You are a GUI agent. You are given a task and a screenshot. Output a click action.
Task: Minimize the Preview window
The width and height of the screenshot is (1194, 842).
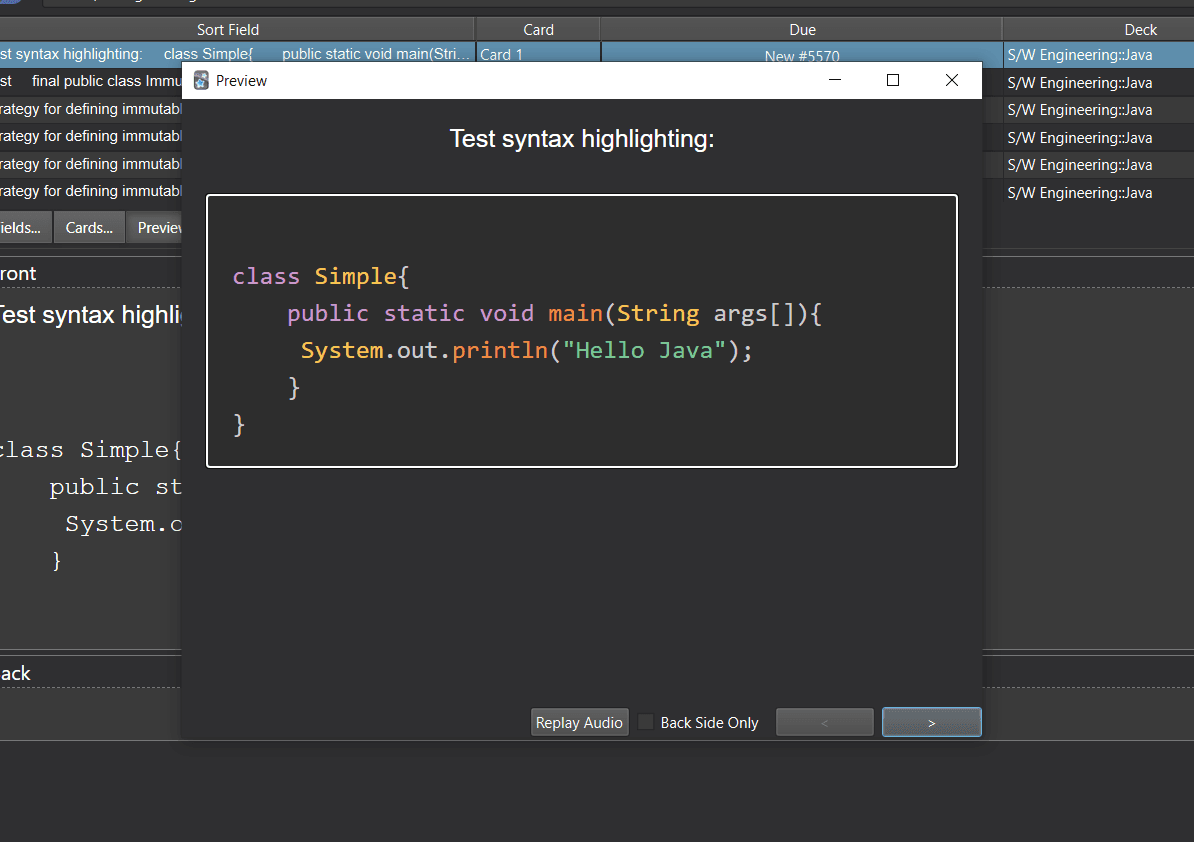click(x=835, y=80)
